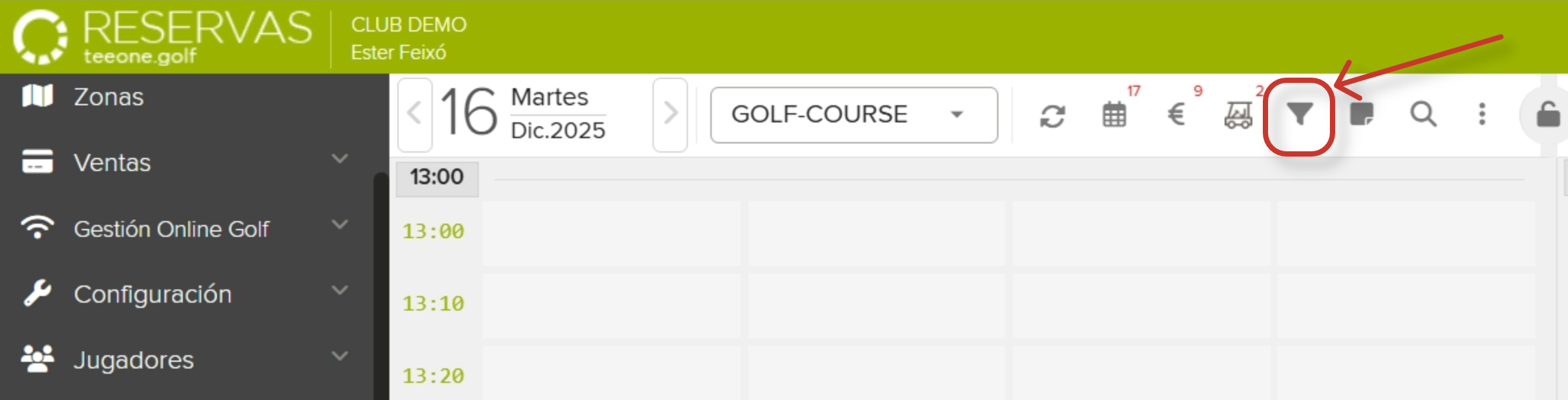Open the golf buggy cart icon
The height and width of the screenshot is (400, 1568).
click(1238, 115)
